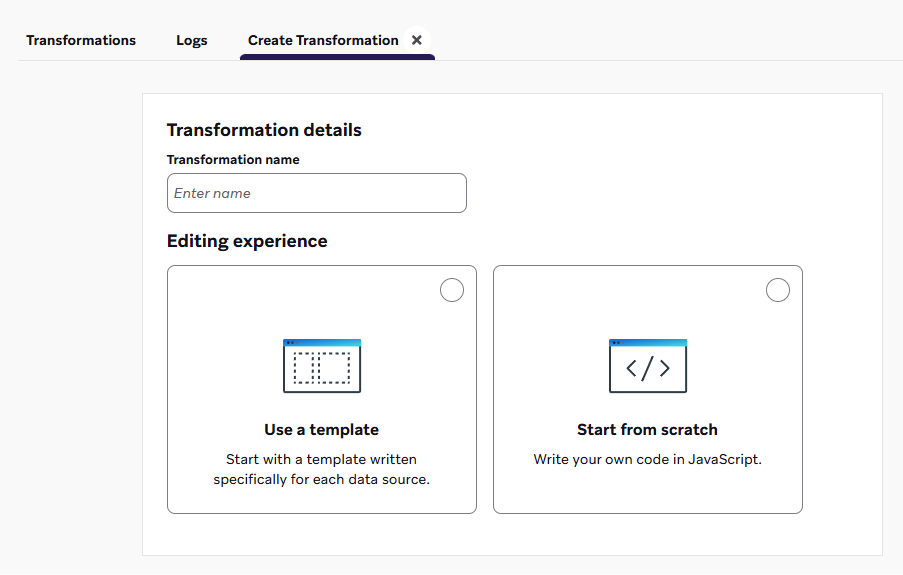Select the Start from scratch radio button
903x575 pixels.
[x=778, y=290]
